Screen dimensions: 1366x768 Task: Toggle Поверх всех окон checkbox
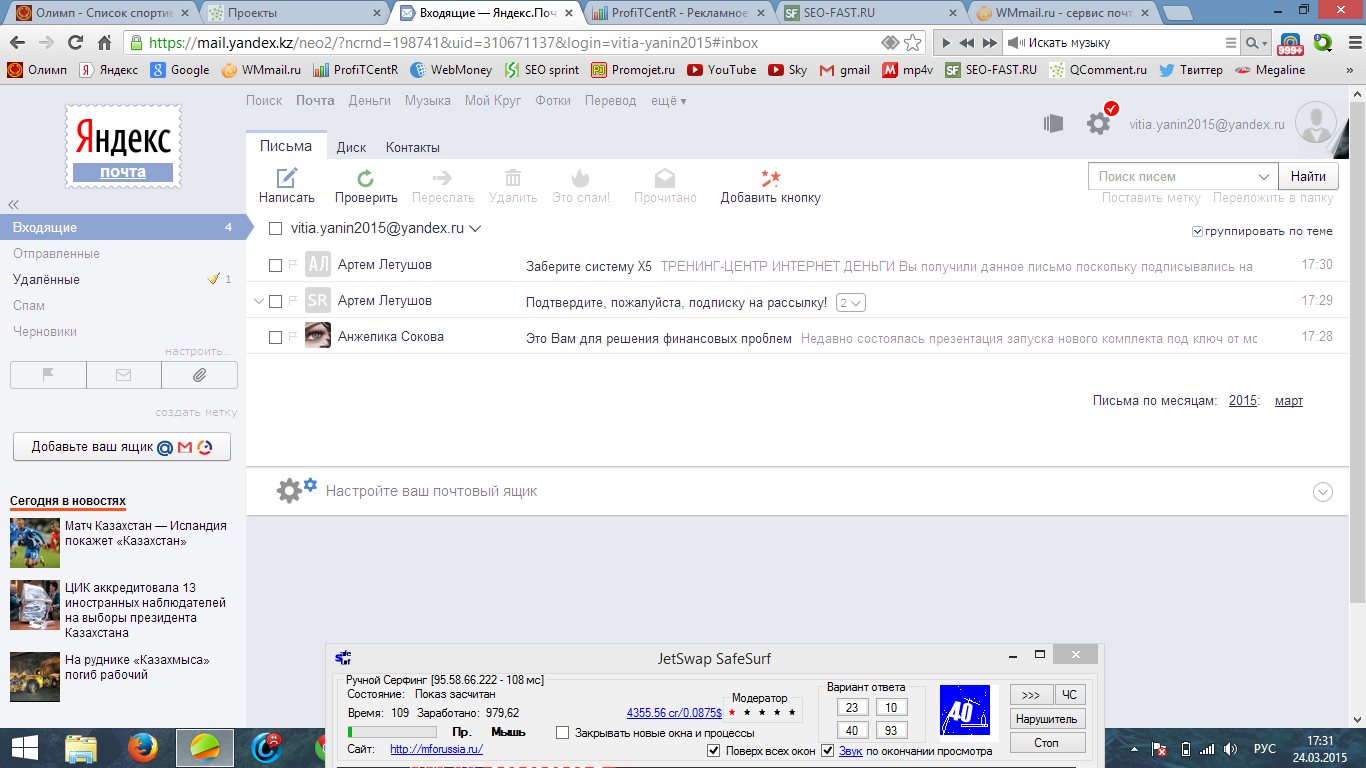click(714, 750)
